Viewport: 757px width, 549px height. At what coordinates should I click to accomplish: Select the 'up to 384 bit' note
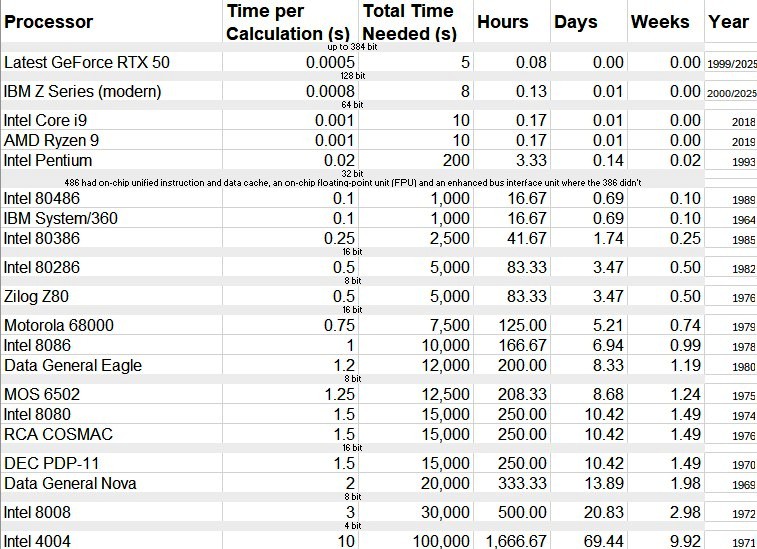(352, 47)
